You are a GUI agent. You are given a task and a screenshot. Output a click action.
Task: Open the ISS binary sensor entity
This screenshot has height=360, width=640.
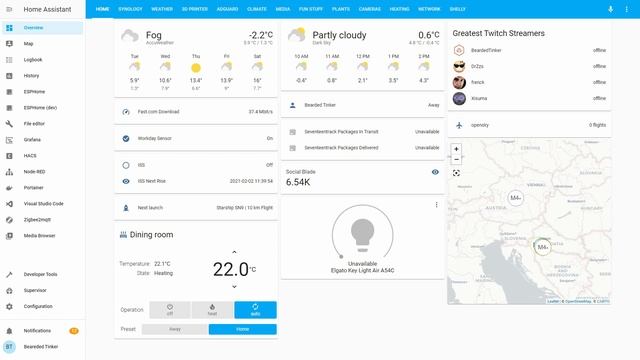(x=197, y=165)
